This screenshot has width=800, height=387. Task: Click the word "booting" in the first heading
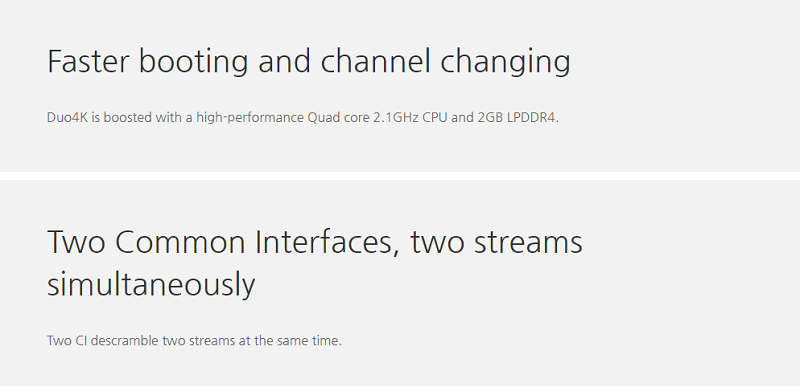coord(193,63)
